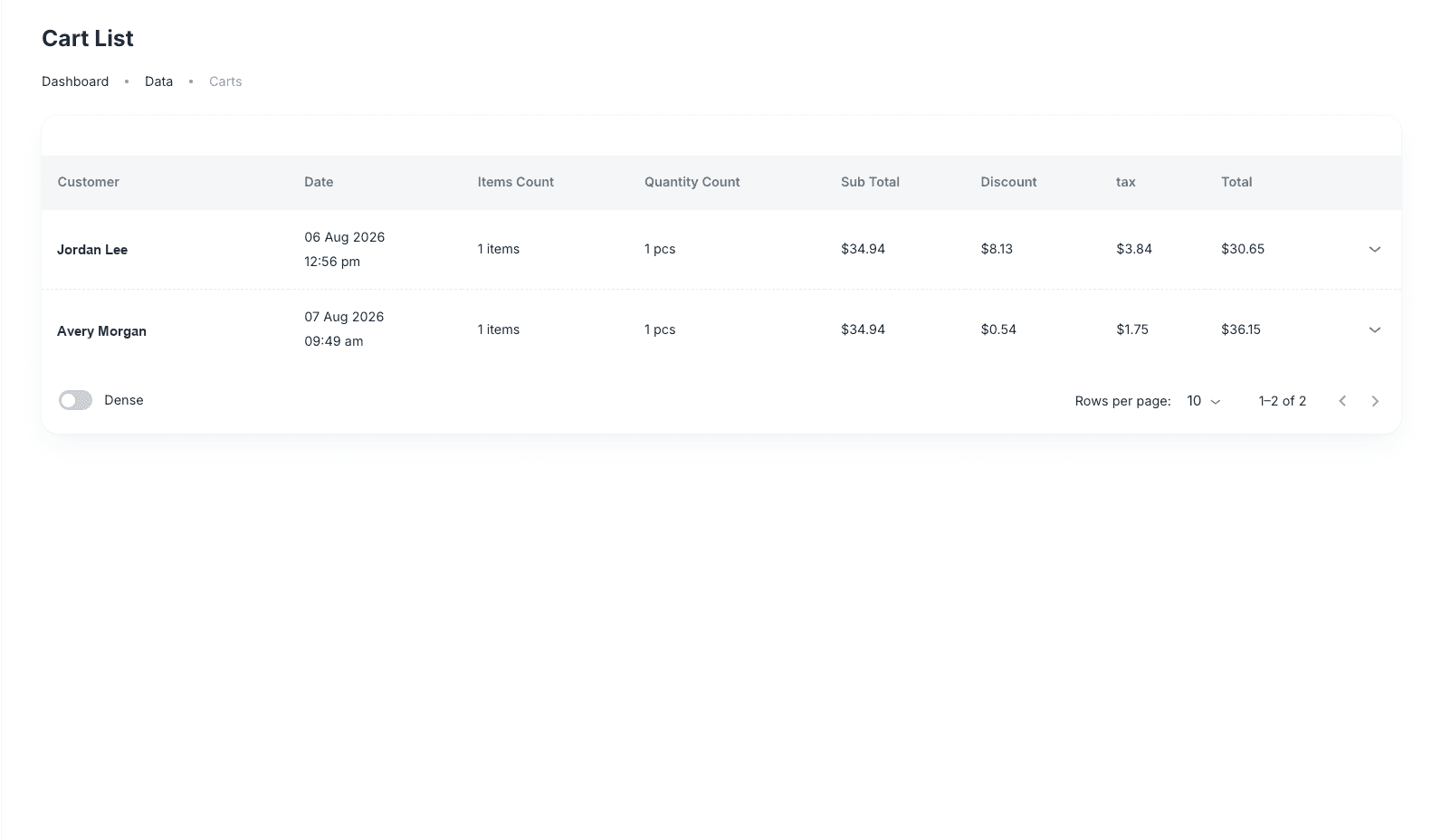The height and width of the screenshot is (840, 1441).
Task: Toggle the Dense switch
Action: (x=75, y=400)
